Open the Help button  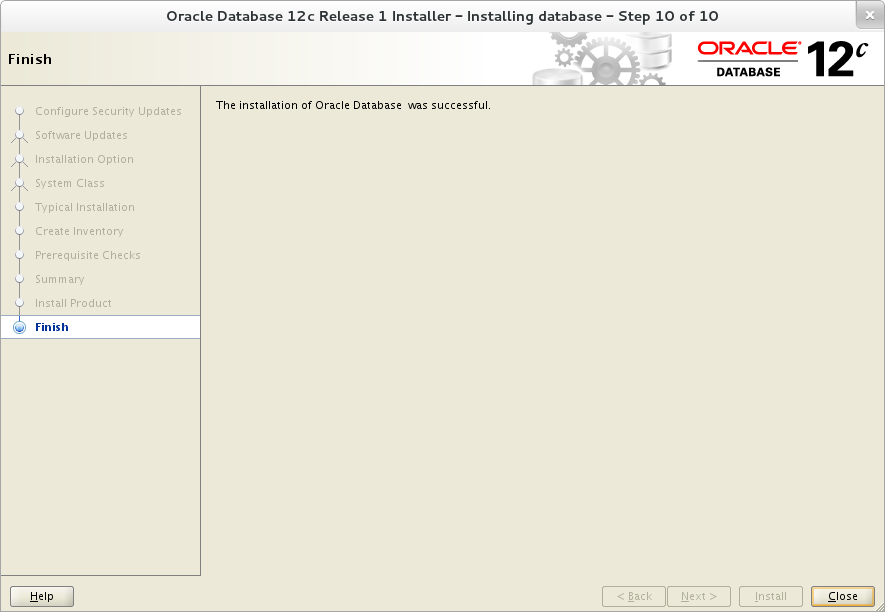[x=42, y=596]
